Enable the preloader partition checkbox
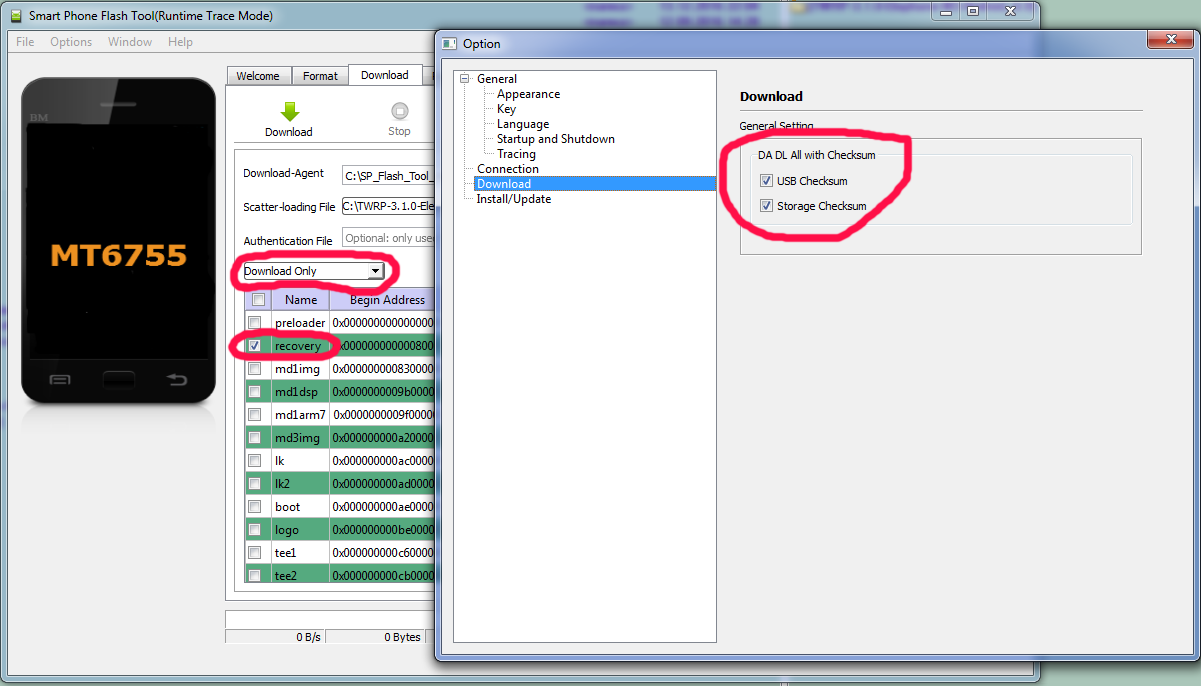The width and height of the screenshot is (1201, 686). tap(255, 323)
